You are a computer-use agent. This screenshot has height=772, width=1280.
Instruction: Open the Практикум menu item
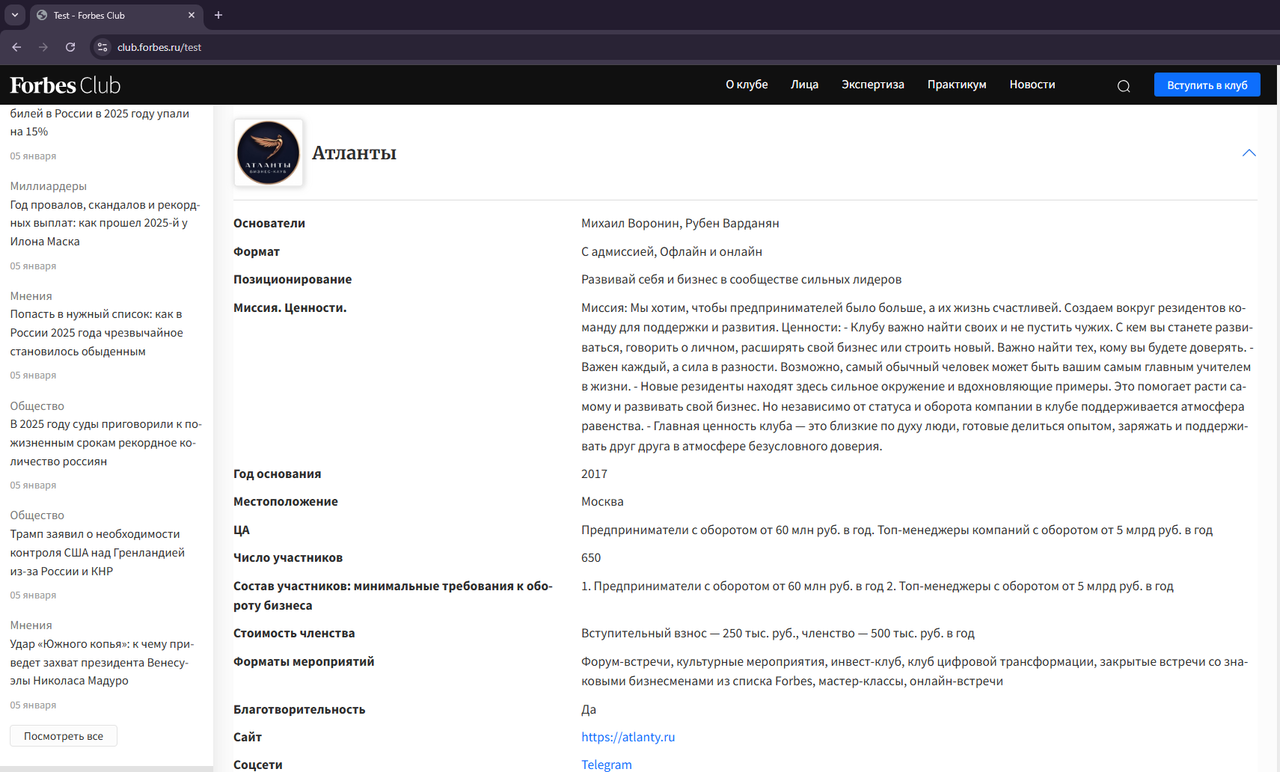pyautogui.click(x=957, y=85)
